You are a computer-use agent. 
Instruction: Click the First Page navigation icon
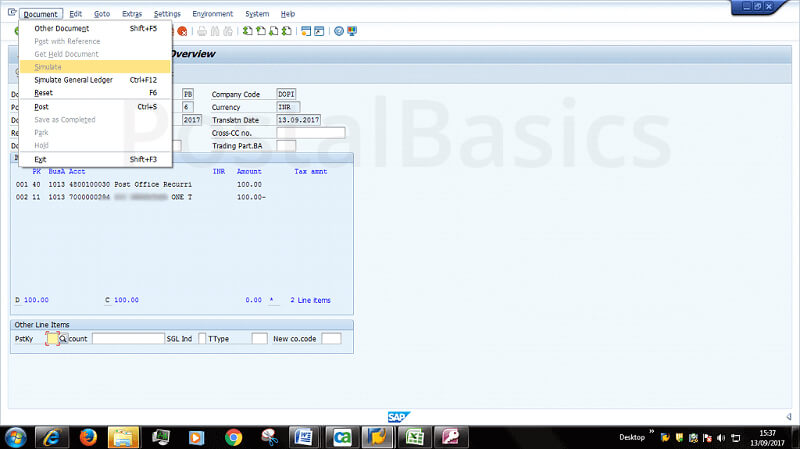point(248,31)
